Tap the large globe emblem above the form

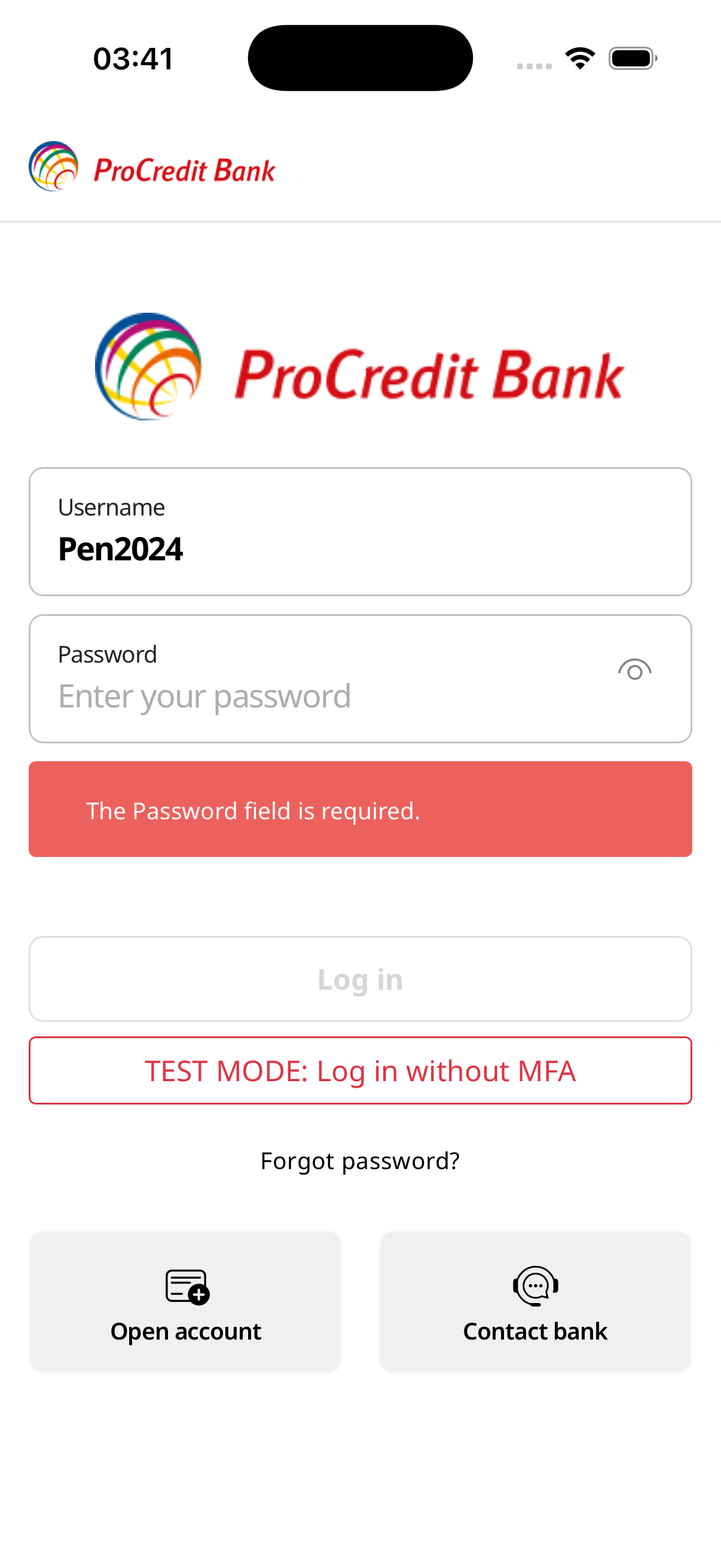click(148, 367)
